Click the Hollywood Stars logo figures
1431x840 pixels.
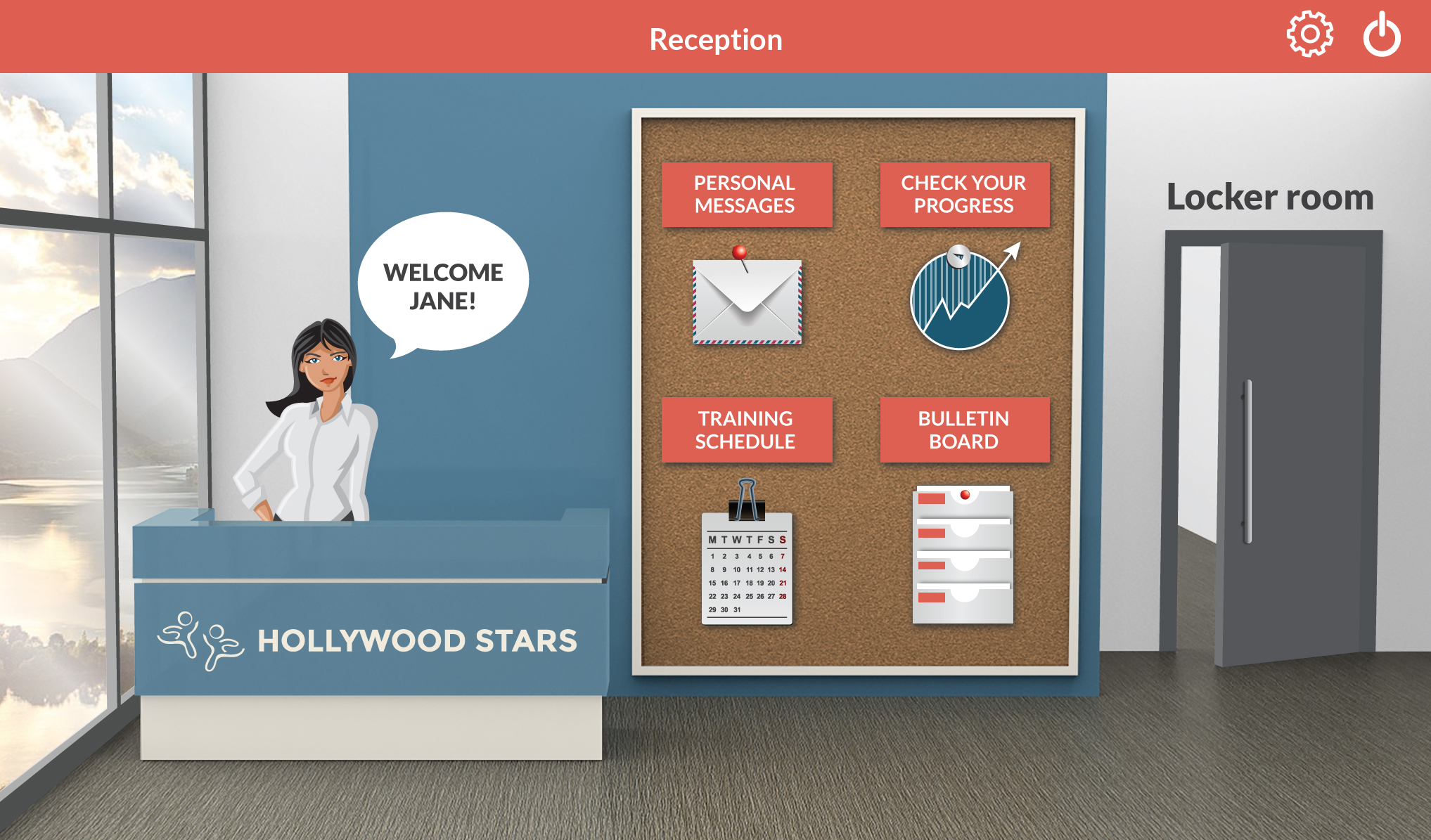[x=200, y=640]
